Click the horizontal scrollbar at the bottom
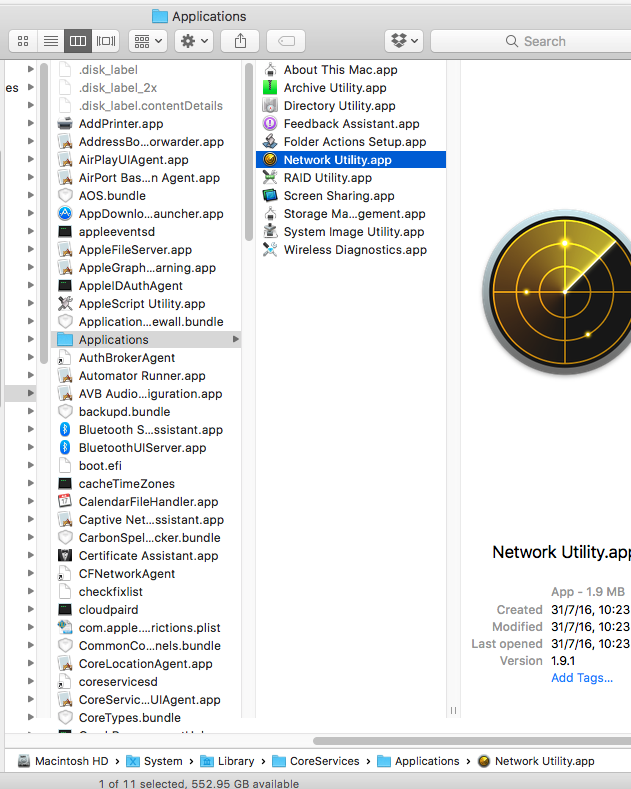This screenshot has width=631, height=789. pos(471,741)
